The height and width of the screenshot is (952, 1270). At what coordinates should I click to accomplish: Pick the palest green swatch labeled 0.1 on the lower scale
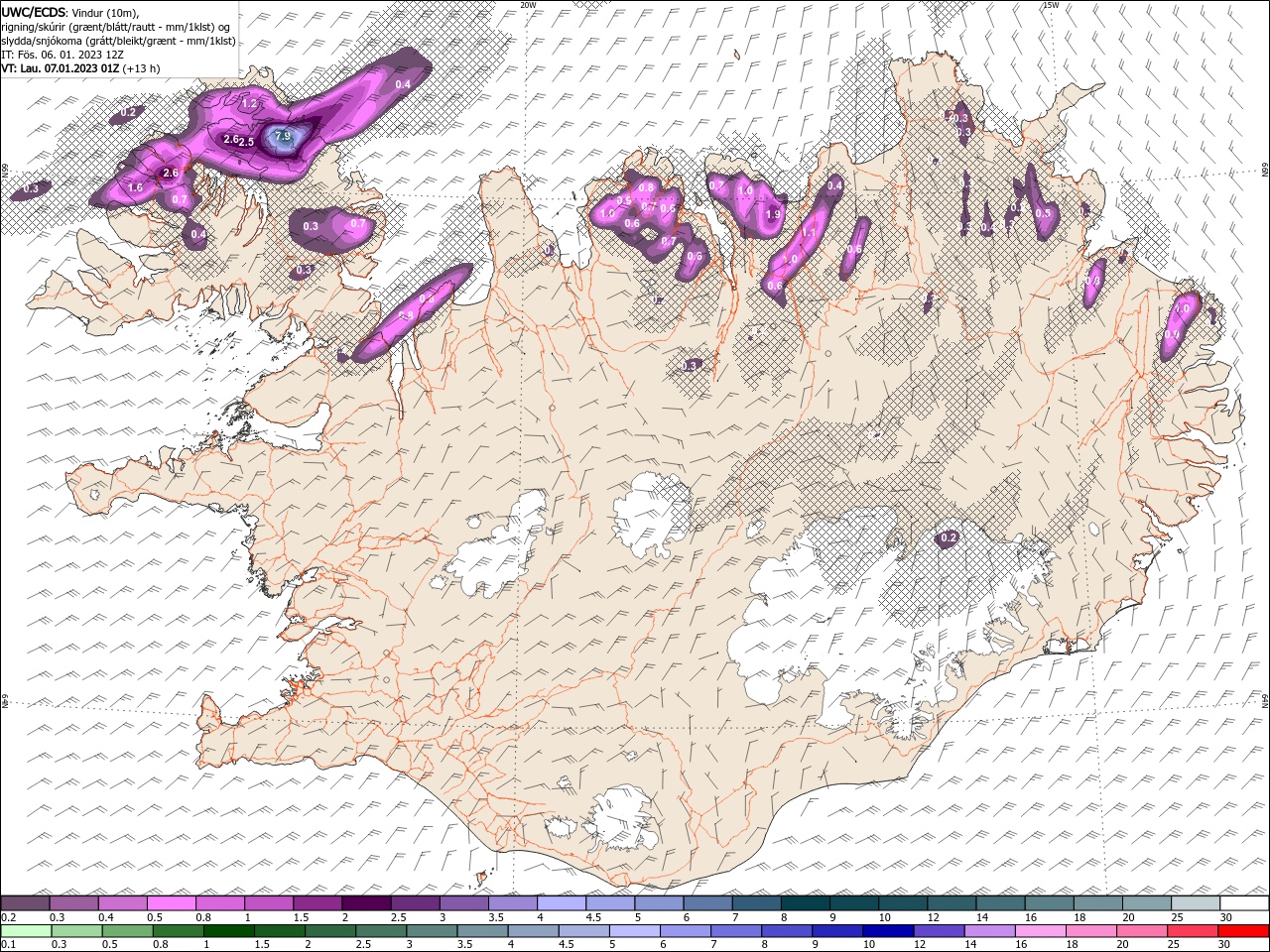[26, 930]
